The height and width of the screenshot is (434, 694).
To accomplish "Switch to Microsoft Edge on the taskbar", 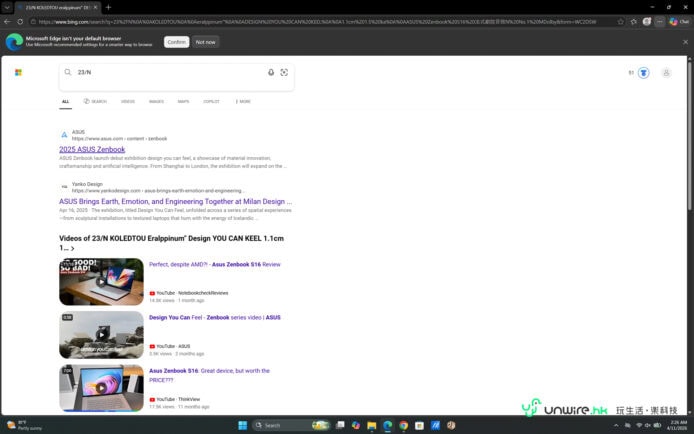I will 388,425.
